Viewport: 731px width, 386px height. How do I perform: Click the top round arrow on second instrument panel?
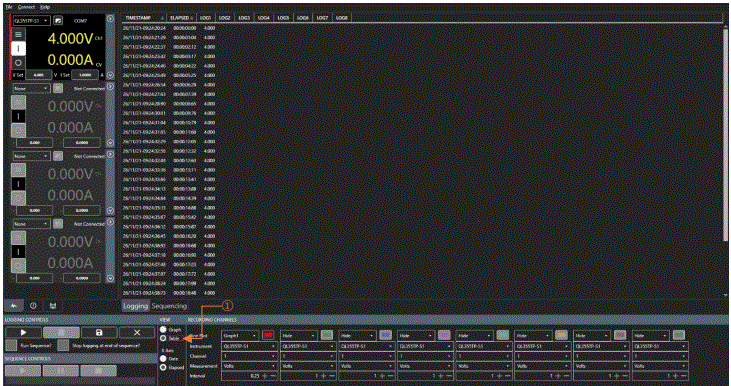110,86
